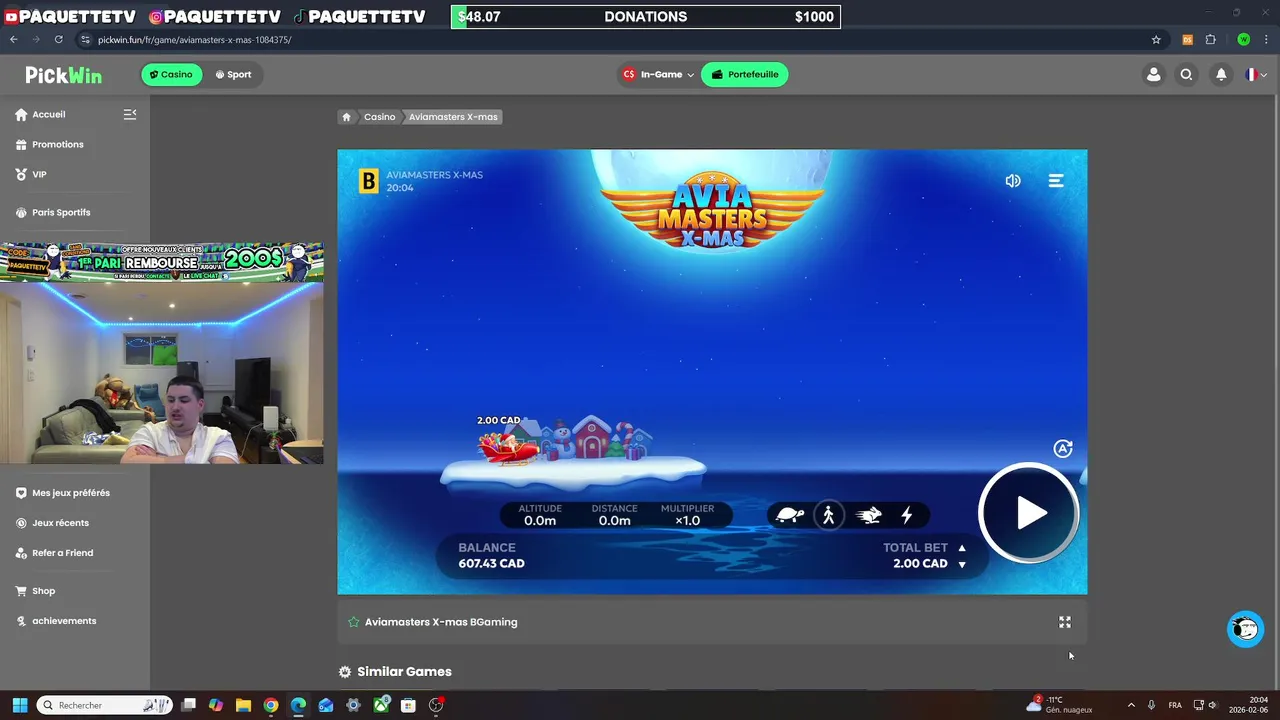Go forward in the browser
Viewport: 1280px width, 720px height.
tap(36, 40)
